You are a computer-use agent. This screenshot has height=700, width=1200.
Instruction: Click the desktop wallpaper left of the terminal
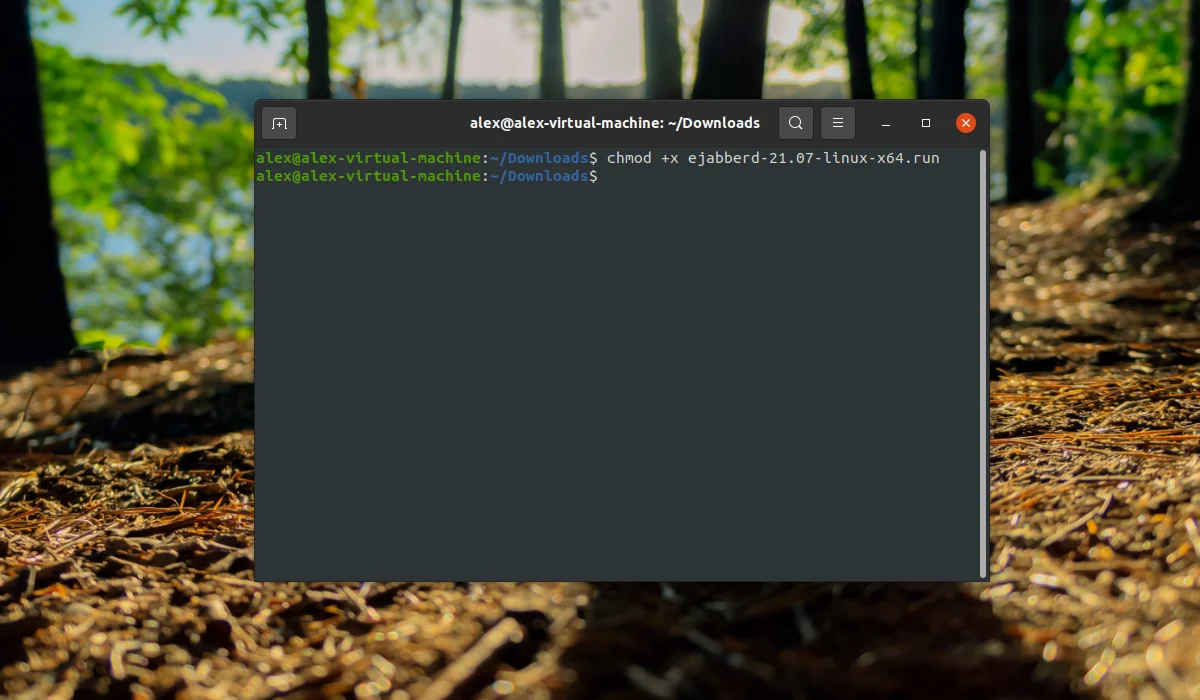click(x=125, y=350)
